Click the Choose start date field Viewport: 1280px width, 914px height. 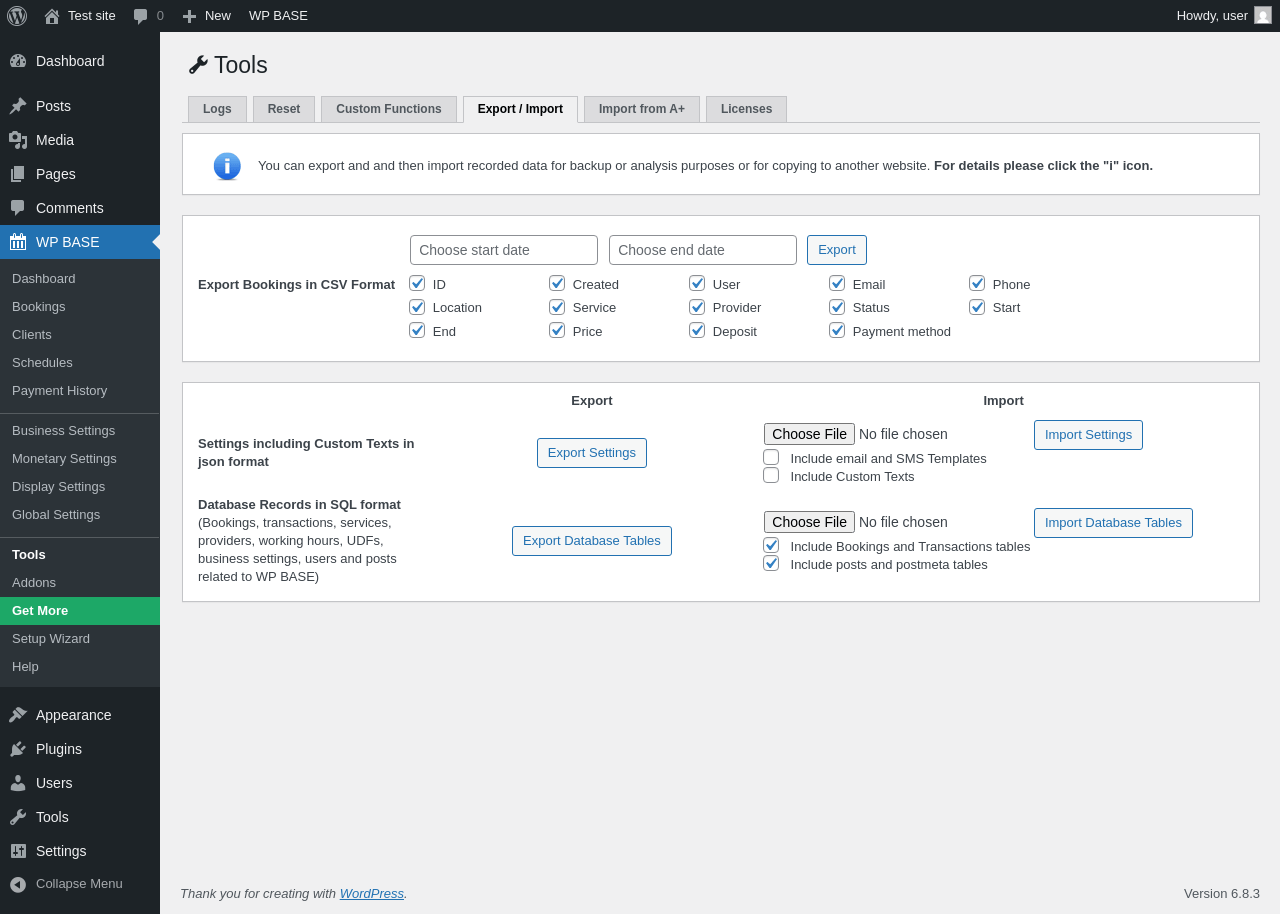point(504,250)
